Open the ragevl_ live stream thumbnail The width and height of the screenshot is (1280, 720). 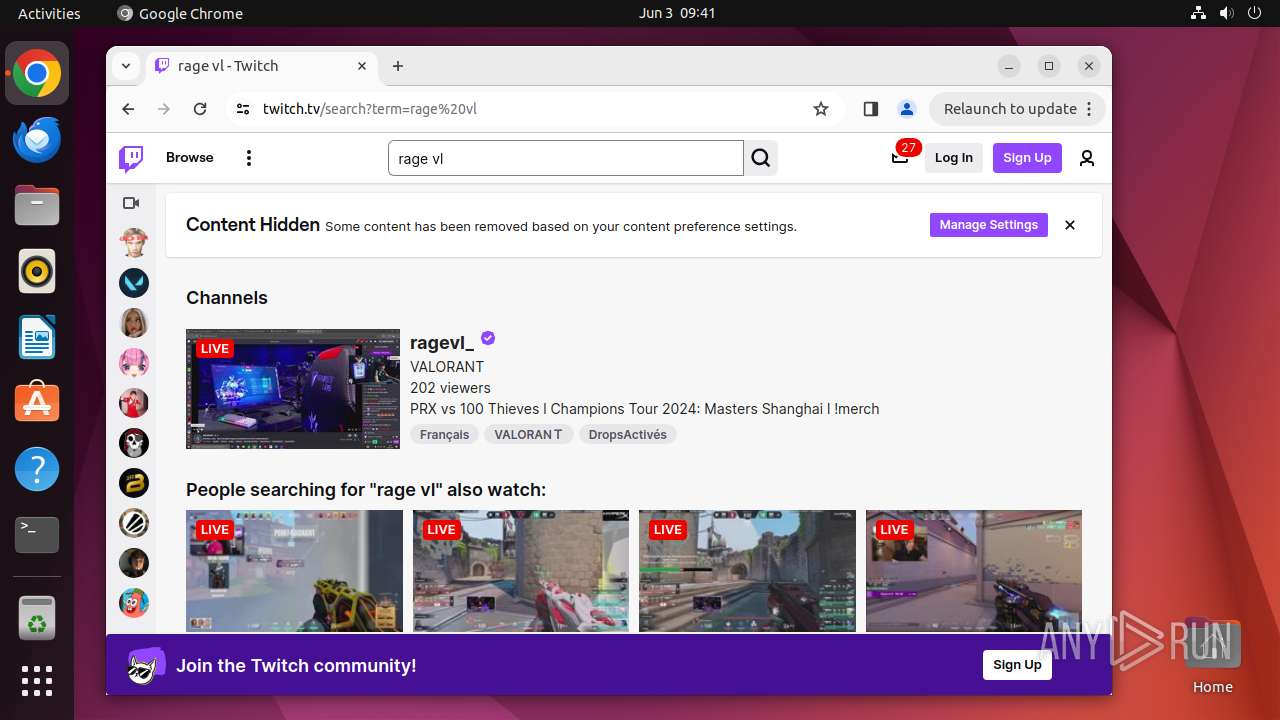point(293,389)
